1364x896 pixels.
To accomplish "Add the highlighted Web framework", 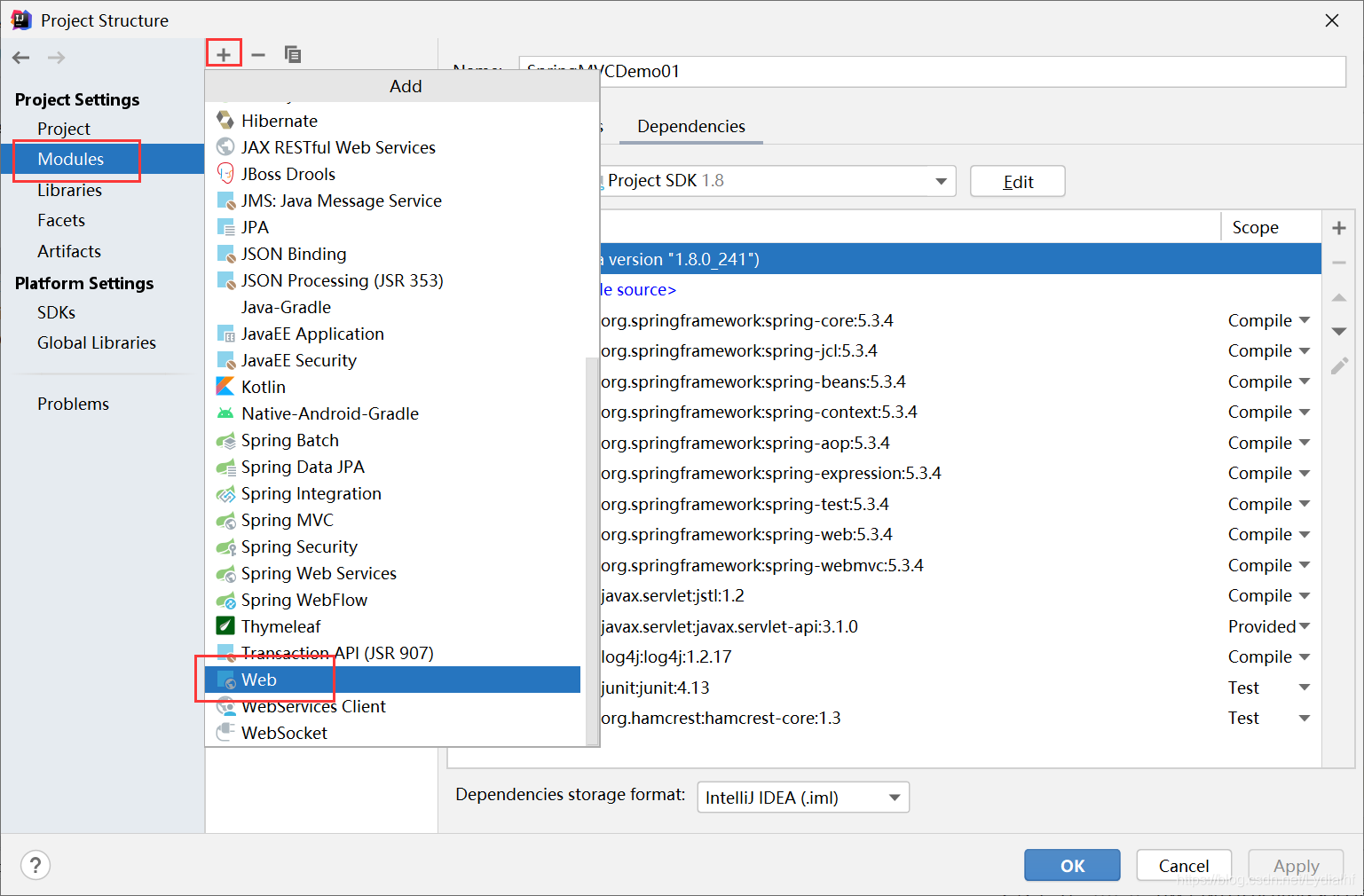I will [x=393, y=680].
